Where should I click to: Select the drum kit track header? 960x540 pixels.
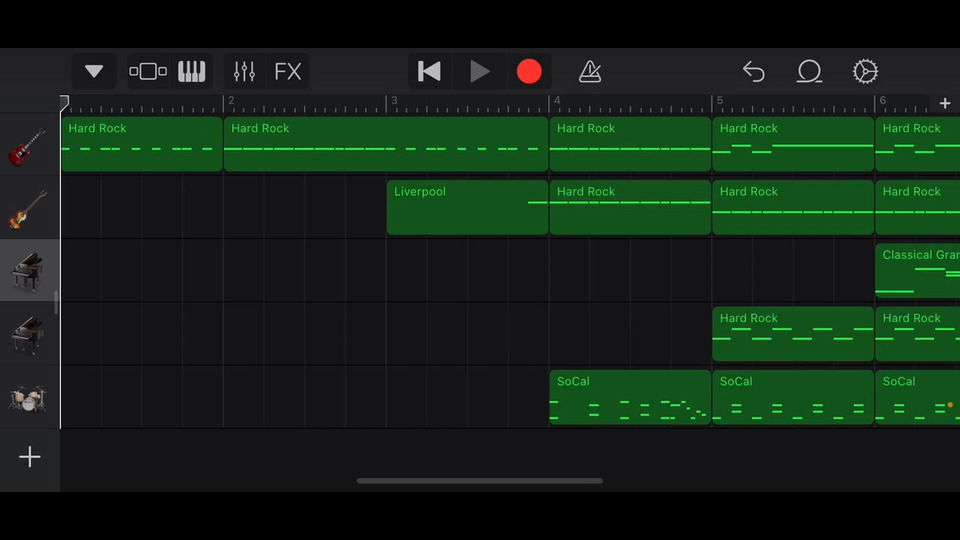pos(29,398)
